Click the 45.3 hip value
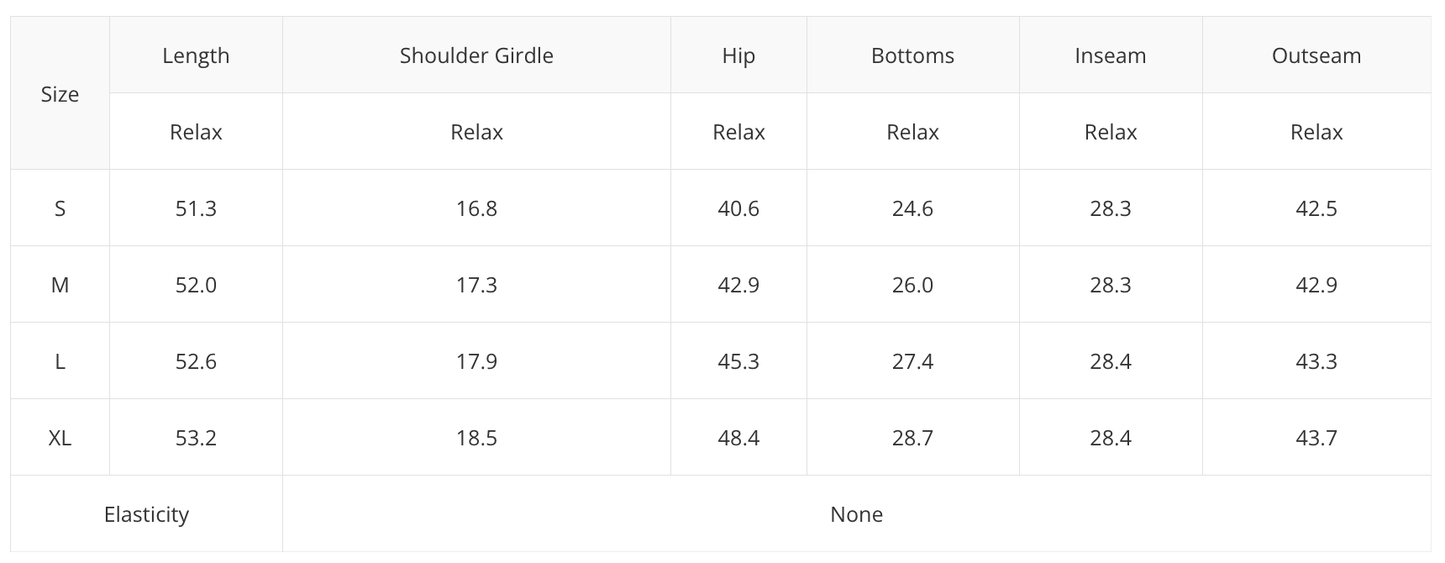The height and width of the screenshot is (563, 1445). tap(738, 362)
